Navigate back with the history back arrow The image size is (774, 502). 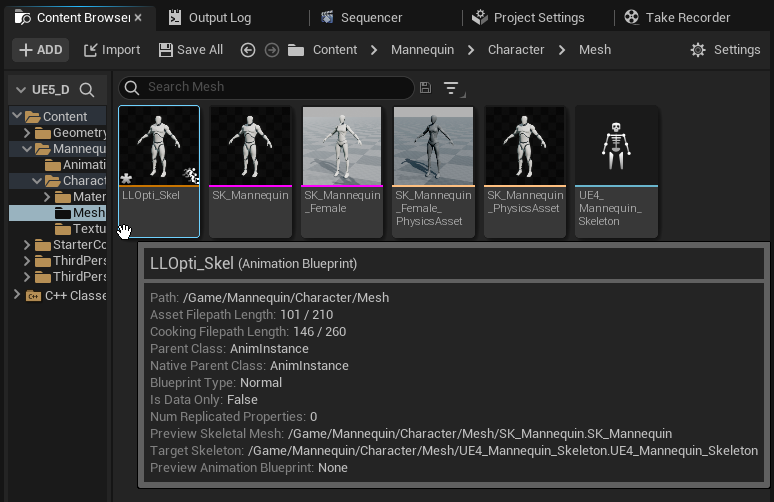pyautogui.click(x=248, y=50)
